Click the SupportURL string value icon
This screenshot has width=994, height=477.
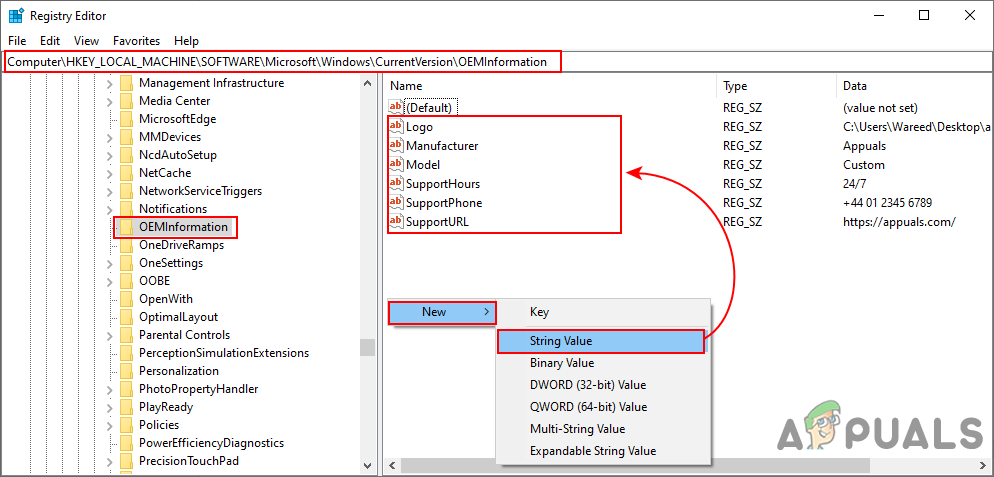point(396,222)
